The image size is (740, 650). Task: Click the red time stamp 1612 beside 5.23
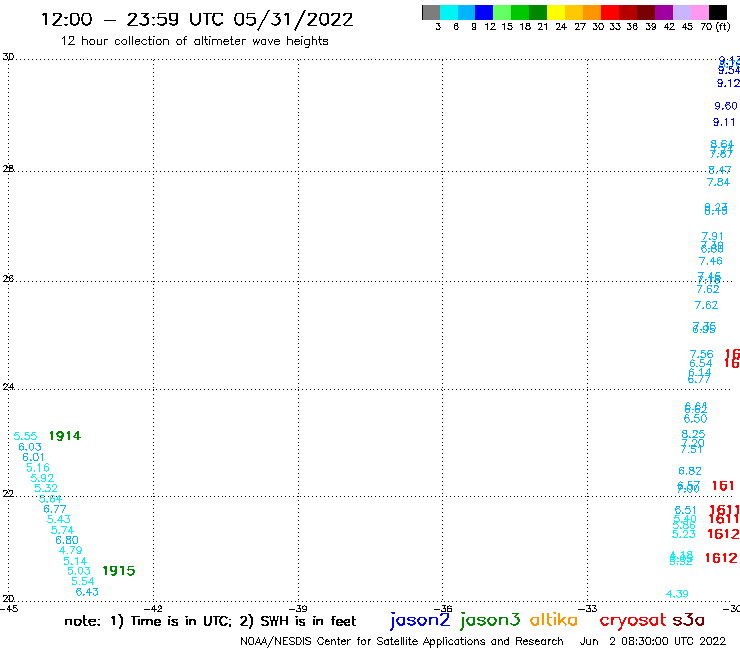(723, 534)
